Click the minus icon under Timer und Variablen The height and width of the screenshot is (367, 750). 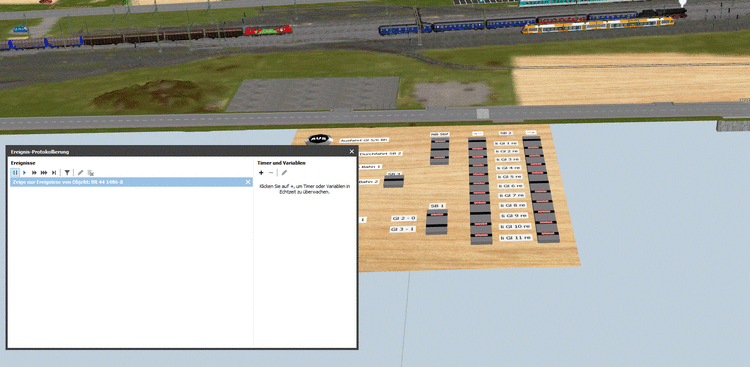(x=271, y=172)
